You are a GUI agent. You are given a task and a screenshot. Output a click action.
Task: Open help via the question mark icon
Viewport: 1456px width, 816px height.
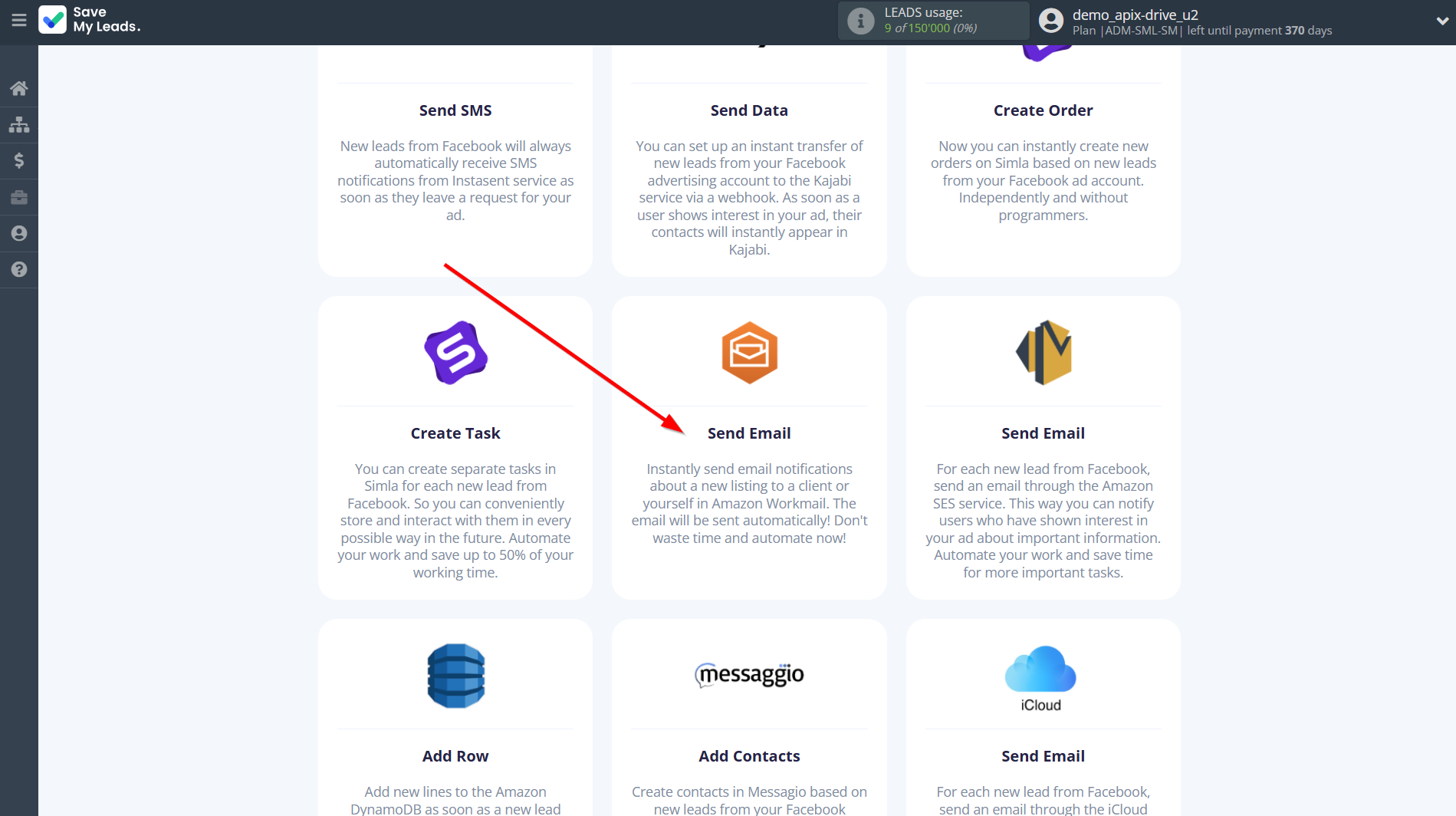coord(18,270)
